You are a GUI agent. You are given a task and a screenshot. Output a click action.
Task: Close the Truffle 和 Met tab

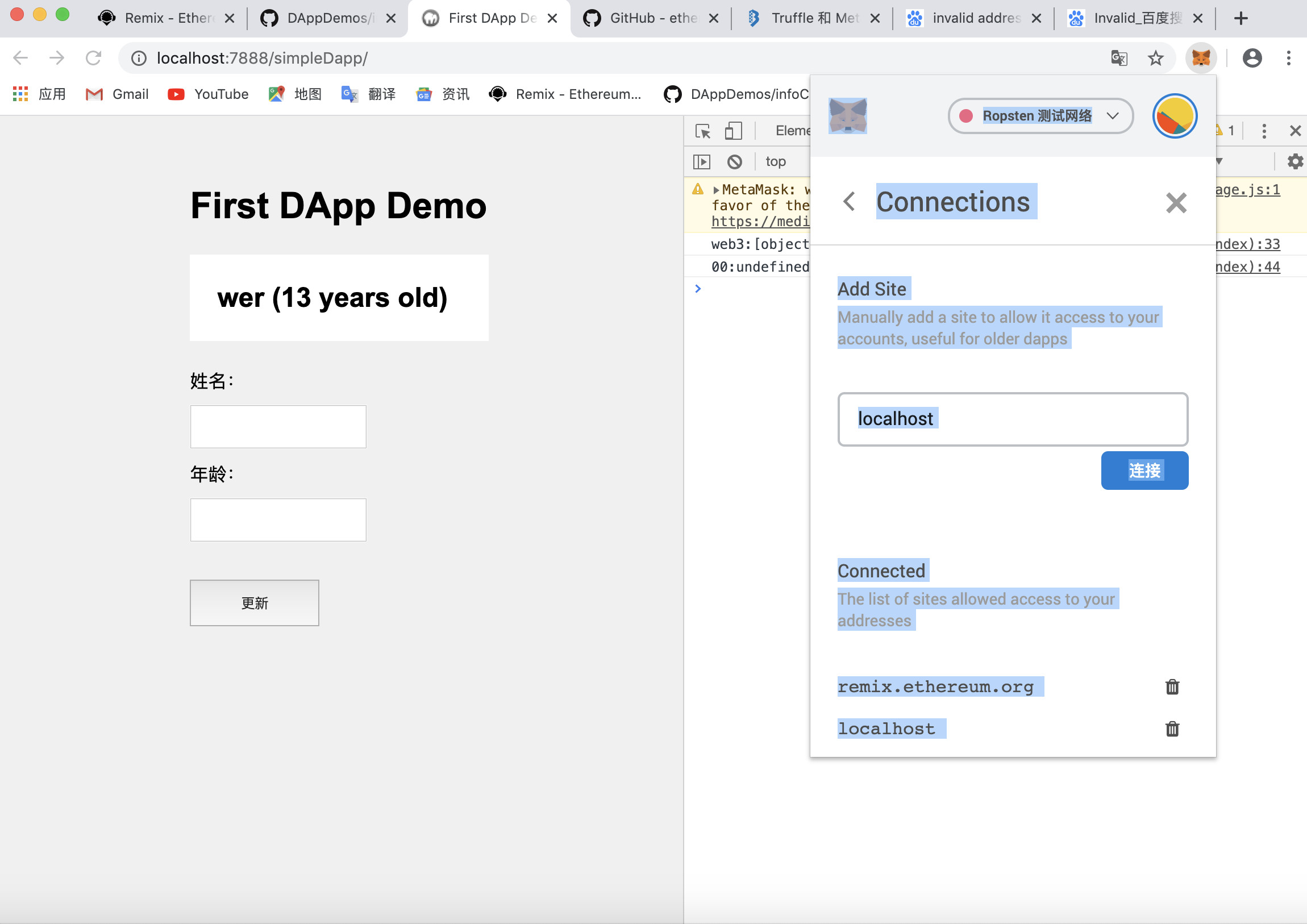point(875,19)
